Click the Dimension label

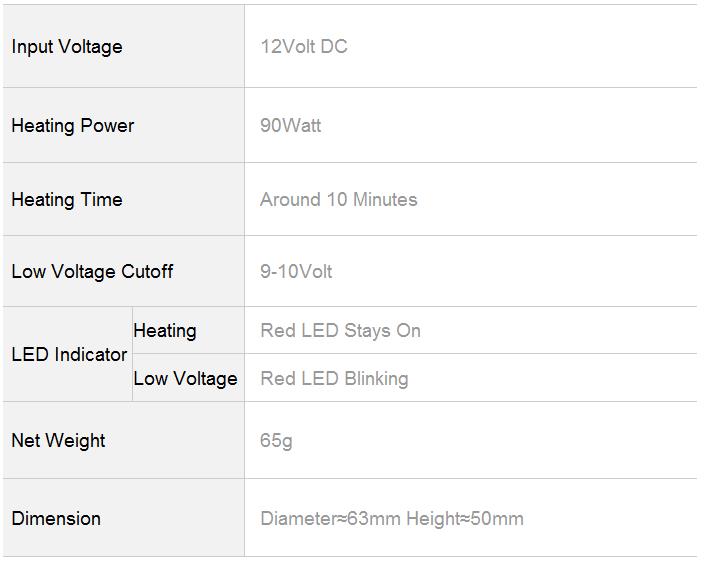click(56, 519)
